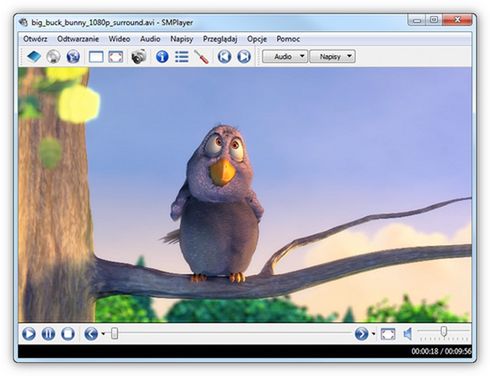
Task: Click the volume slider handle
Action: [444, 331]
